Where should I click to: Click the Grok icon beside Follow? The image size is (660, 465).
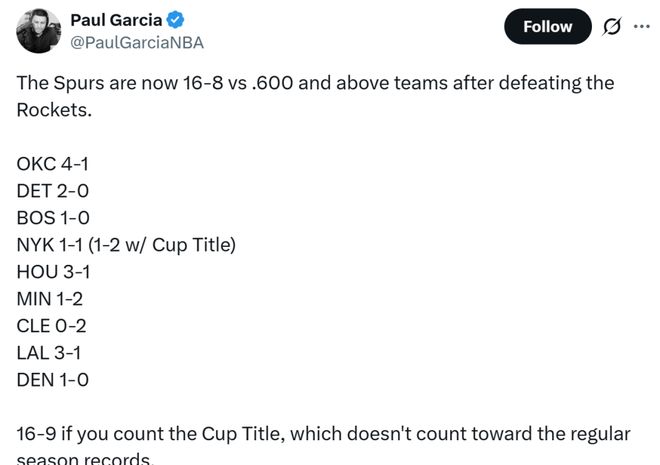[609, 27]
